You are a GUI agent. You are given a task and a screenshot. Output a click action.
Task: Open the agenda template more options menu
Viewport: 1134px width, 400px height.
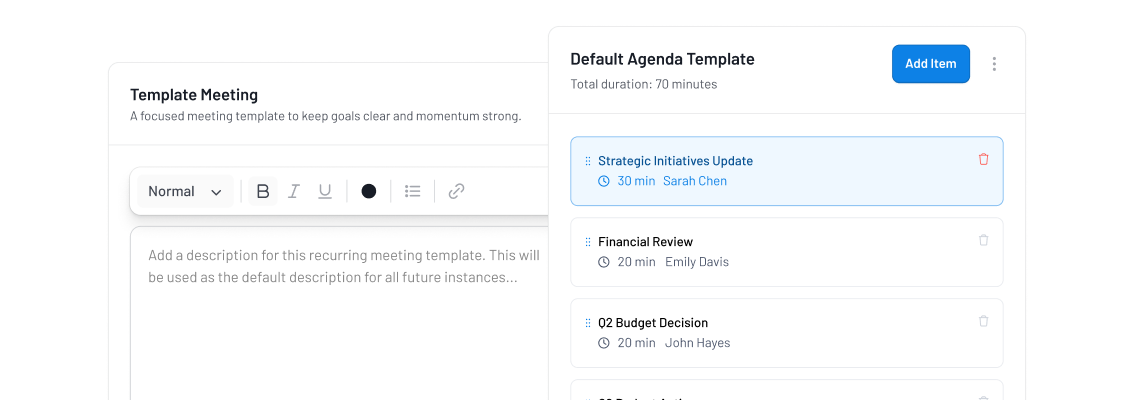pos(994,64)
